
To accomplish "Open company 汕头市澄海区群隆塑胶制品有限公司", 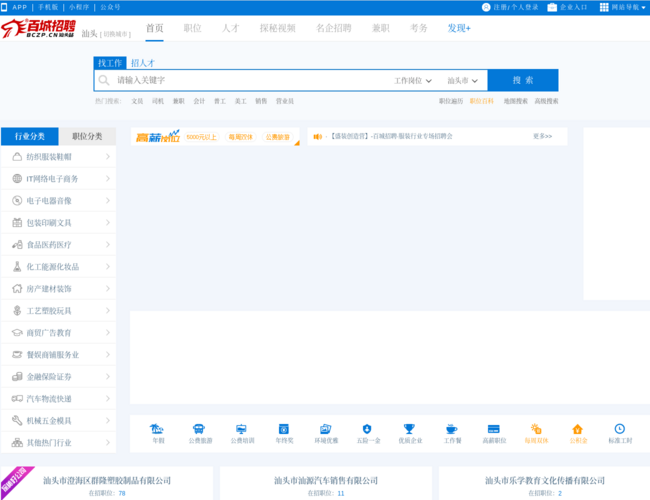I will pyautogui.click(x=107, y=481).
